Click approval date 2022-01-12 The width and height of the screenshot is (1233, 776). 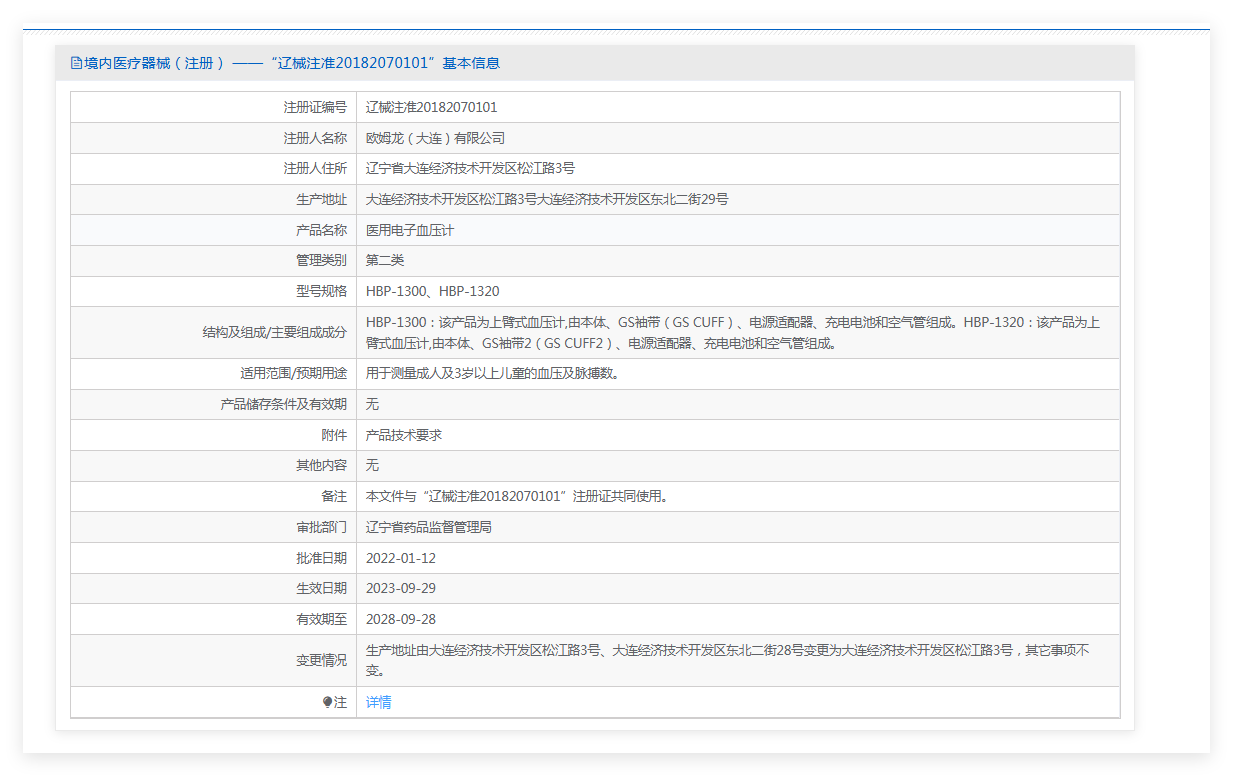[x=401, y=558]
